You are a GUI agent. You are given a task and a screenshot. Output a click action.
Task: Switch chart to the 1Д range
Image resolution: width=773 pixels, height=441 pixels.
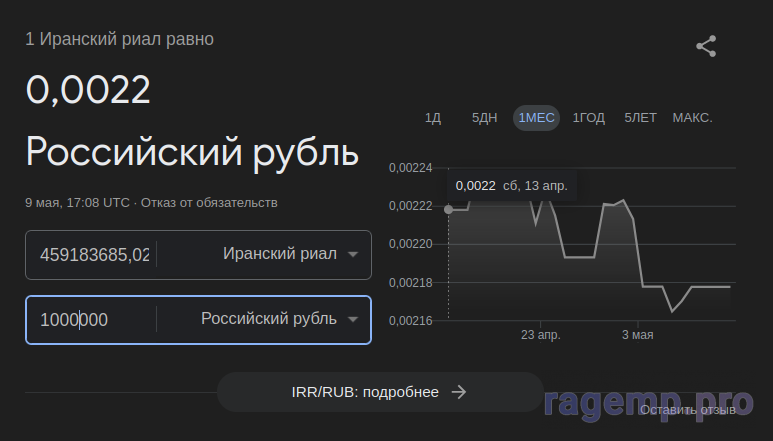click(x=433, y=118)
